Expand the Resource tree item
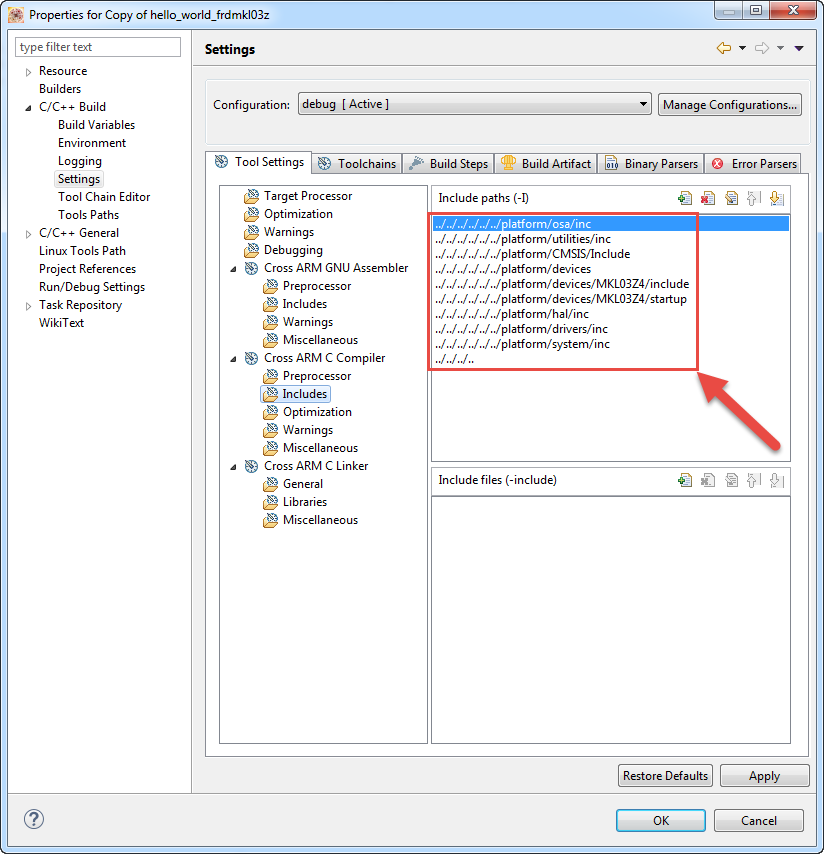Viewport: 824px width, 854px height. point(27,71)
